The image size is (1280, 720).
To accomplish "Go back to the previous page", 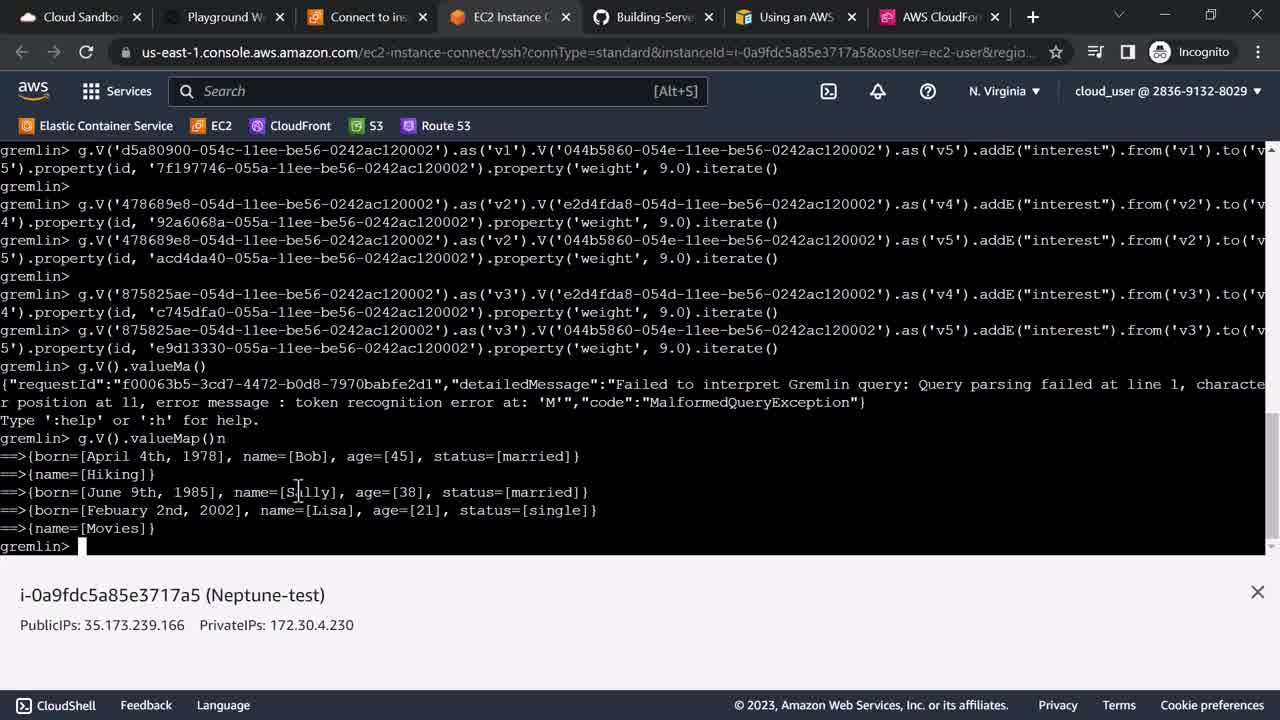I will tap(21, 52).
